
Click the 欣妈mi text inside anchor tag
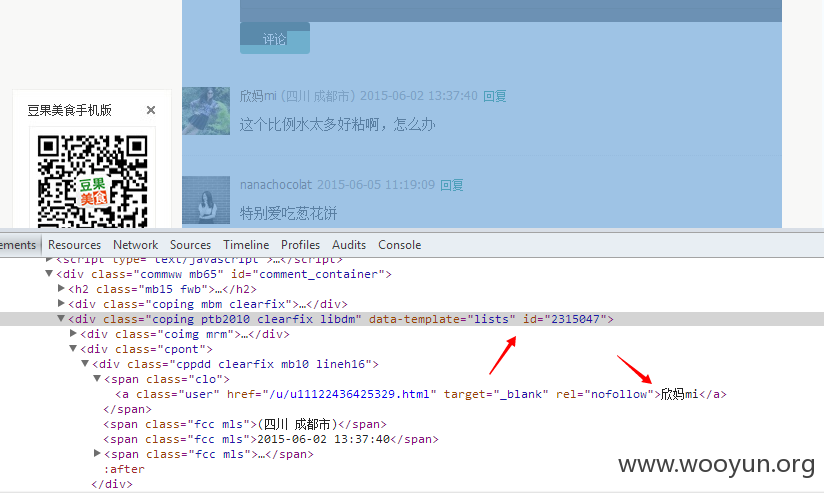tap(679, 394)
